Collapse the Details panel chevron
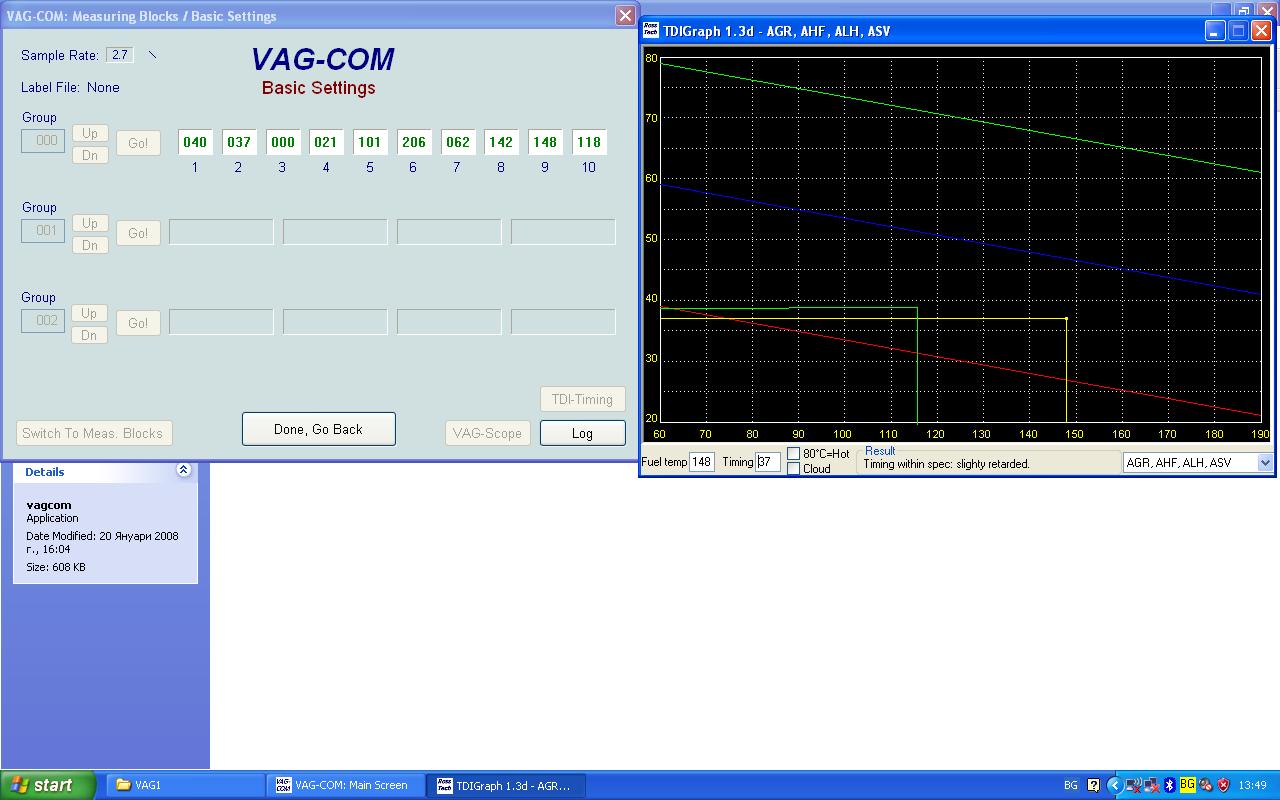This screenshot has height=800, width=1280. tap(183, 470)
